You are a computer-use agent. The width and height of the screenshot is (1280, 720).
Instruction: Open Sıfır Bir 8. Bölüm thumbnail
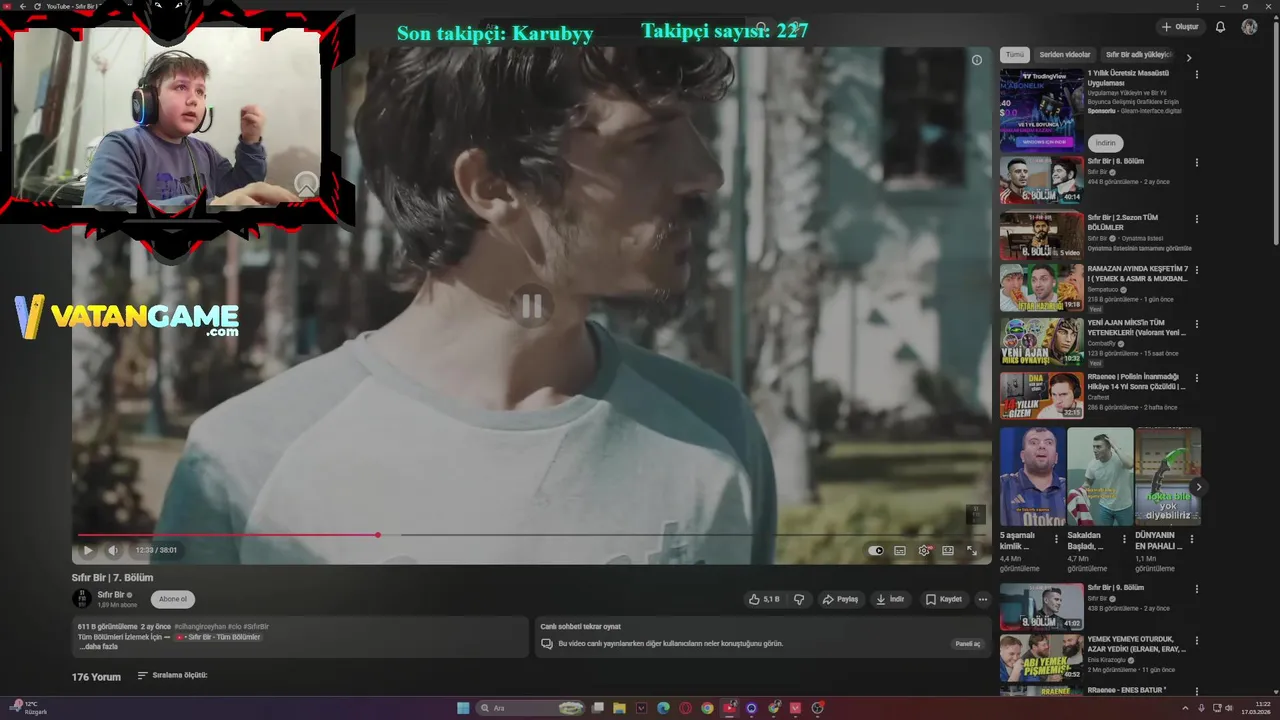[x=1041, y=180]
